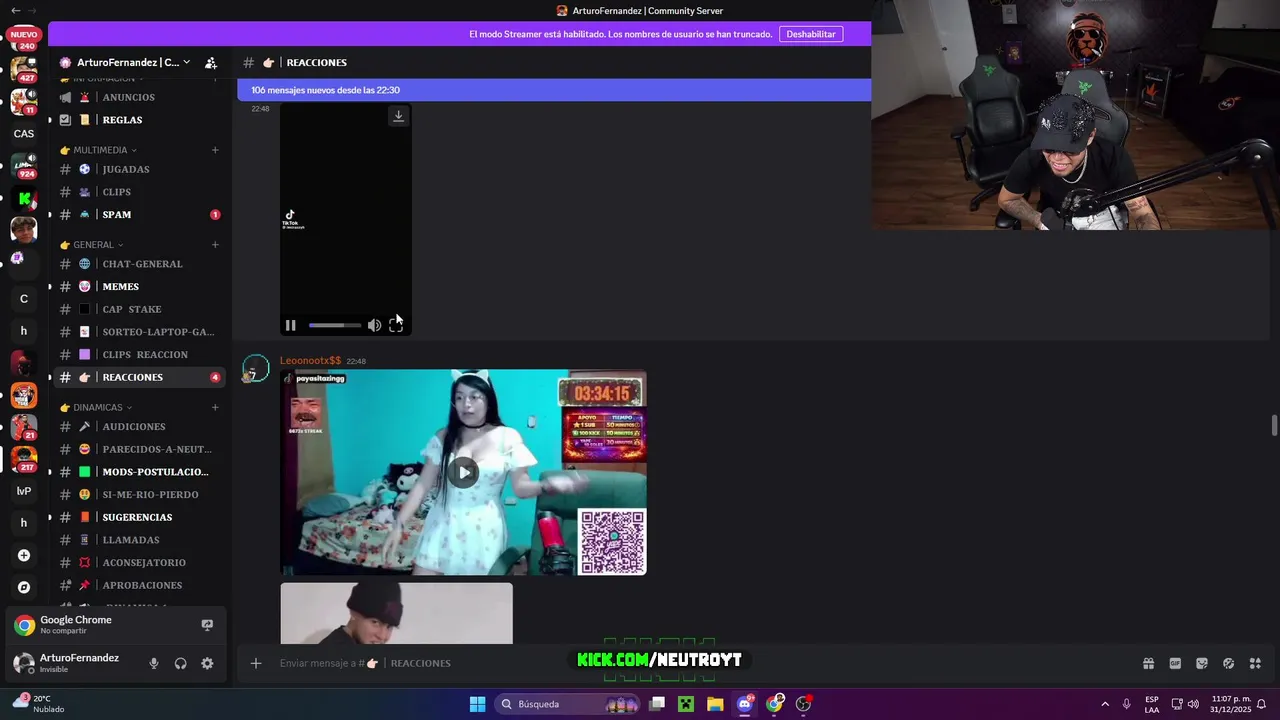
Task: Open the SPAM channel
Action: 137,215
